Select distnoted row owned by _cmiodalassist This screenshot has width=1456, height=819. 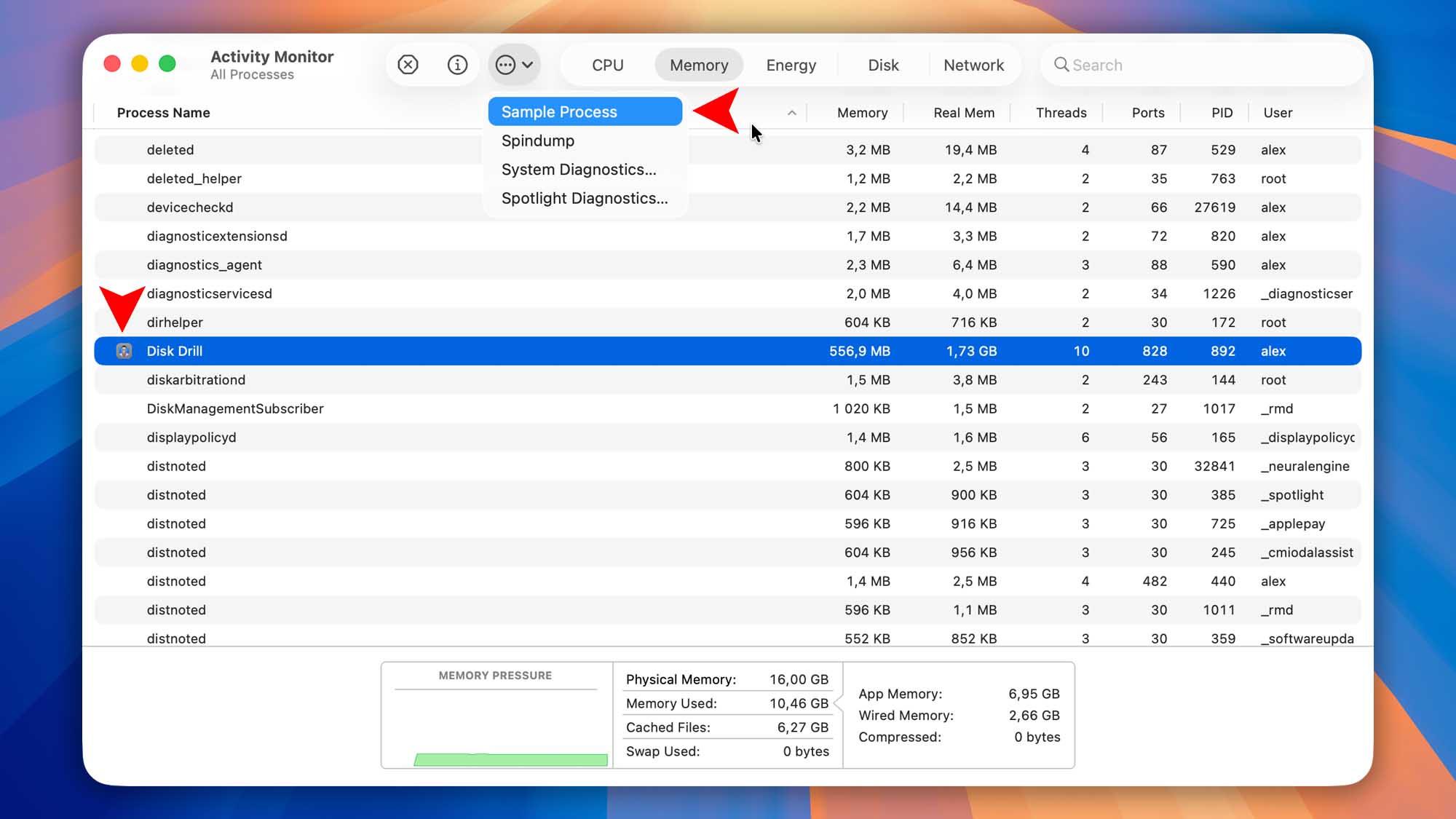[x=727, y=553]
